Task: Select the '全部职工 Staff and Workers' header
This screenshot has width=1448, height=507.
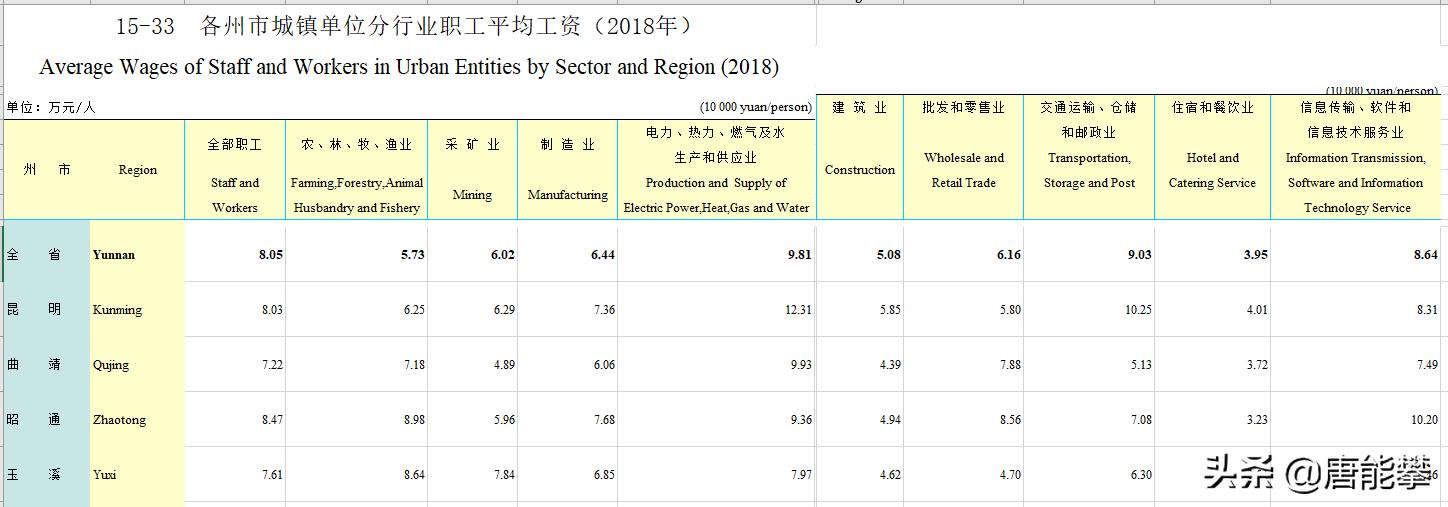Action: point(235,170)
